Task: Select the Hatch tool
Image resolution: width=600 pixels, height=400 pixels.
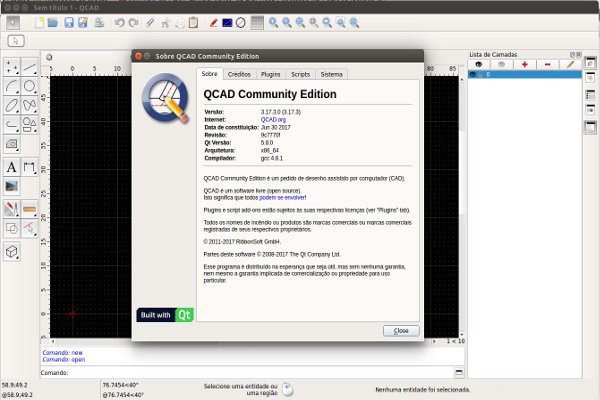Action: [x=12, y=144]
